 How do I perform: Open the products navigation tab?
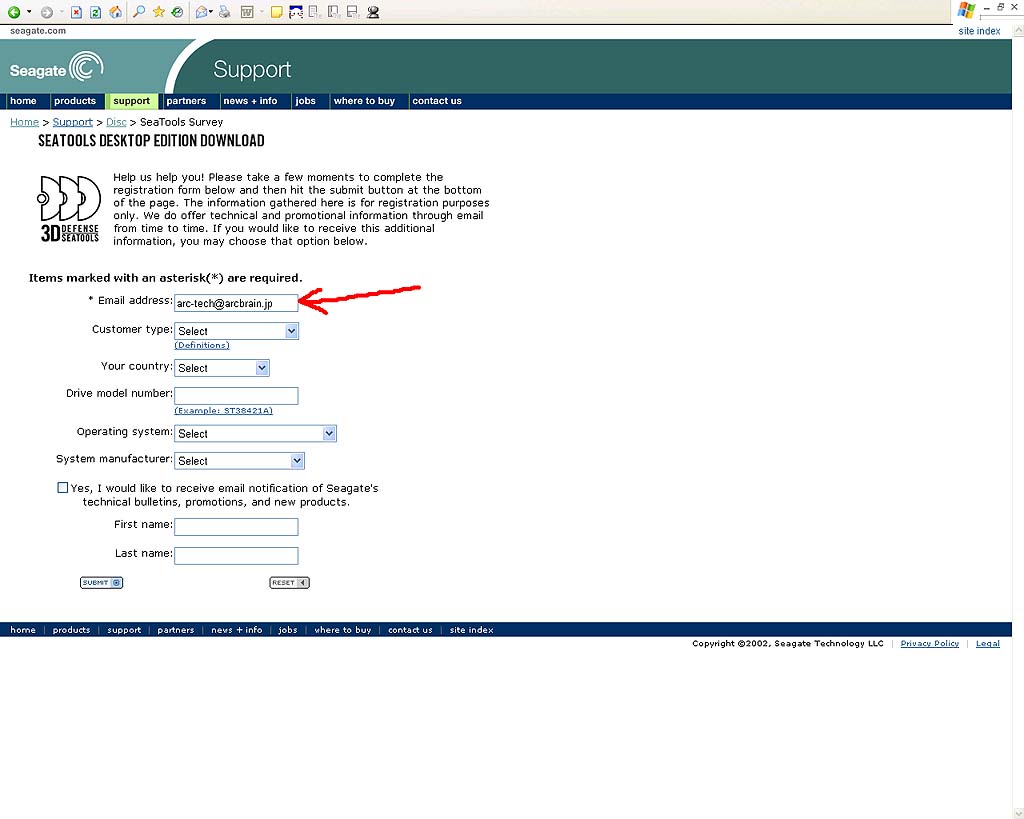coord(75,101)
